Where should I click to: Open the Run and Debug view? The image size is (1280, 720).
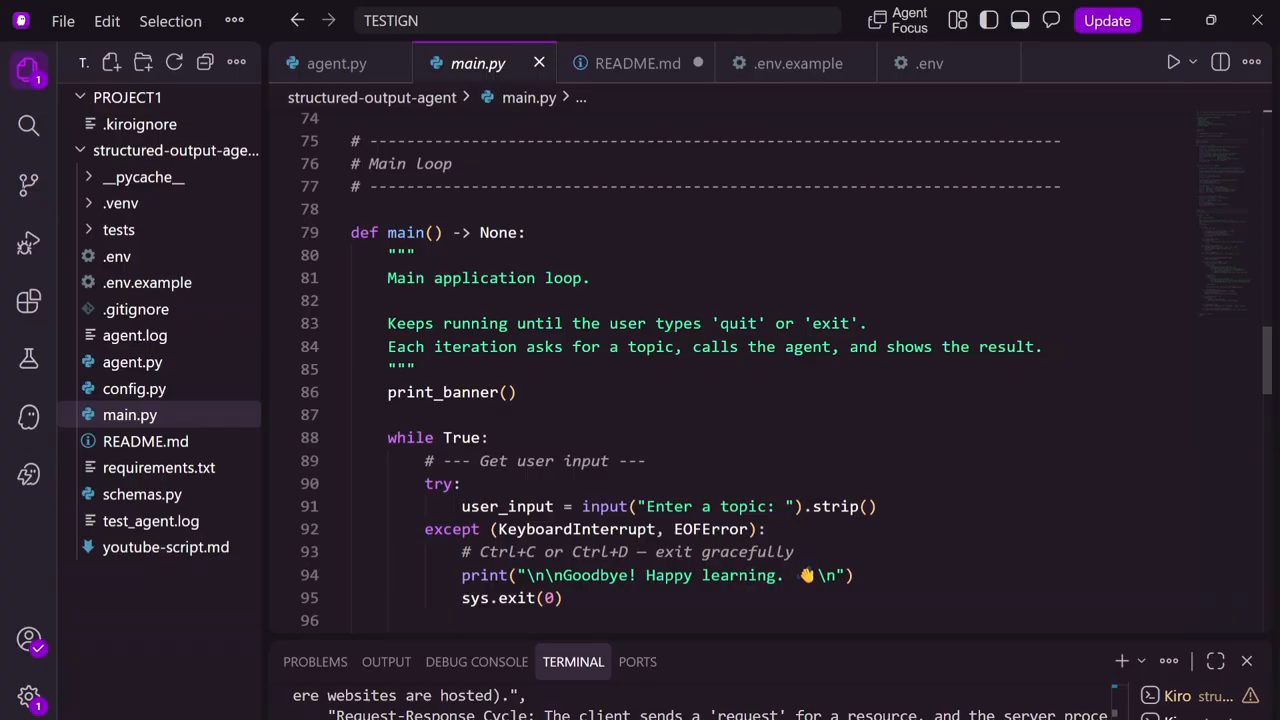pos(28,243)
